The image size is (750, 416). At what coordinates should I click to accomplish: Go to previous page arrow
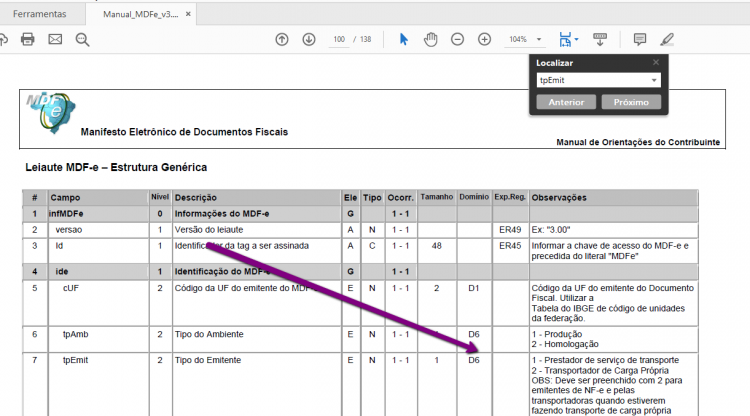[x=282, y=39]
